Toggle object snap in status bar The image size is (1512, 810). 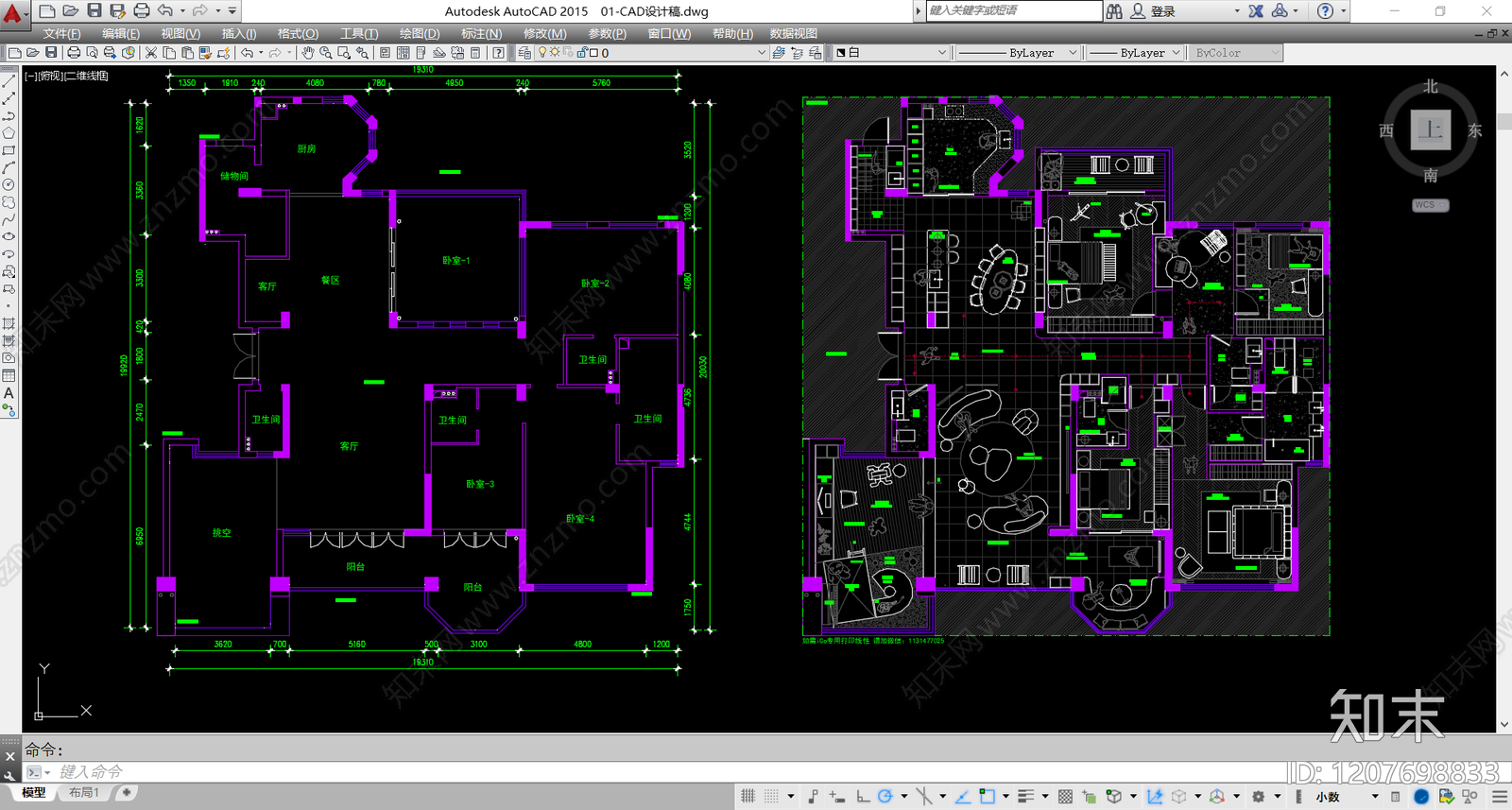tap(988, 797)
